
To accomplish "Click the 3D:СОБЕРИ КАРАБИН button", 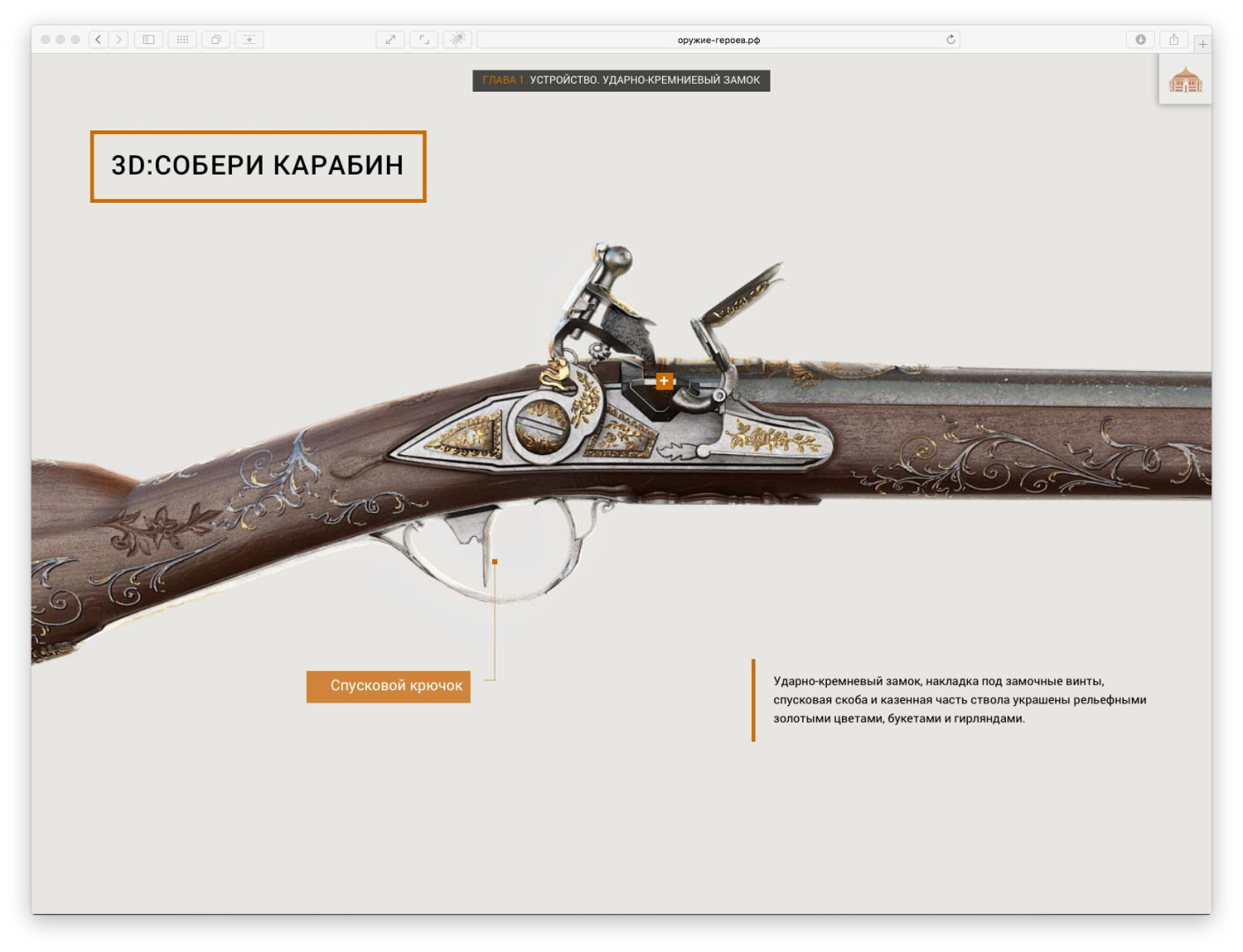I will coord(257,166).
